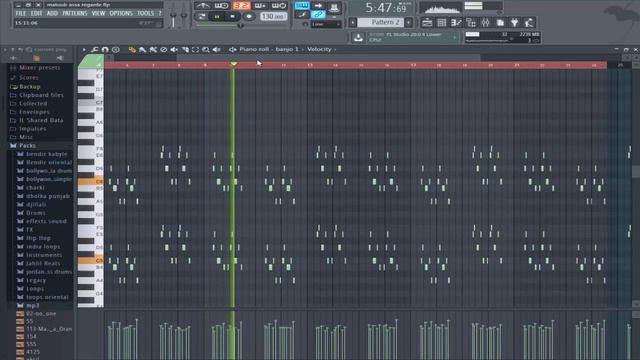
Task: Go to the previous pattern arrow
Action: [x=353, y=22]
